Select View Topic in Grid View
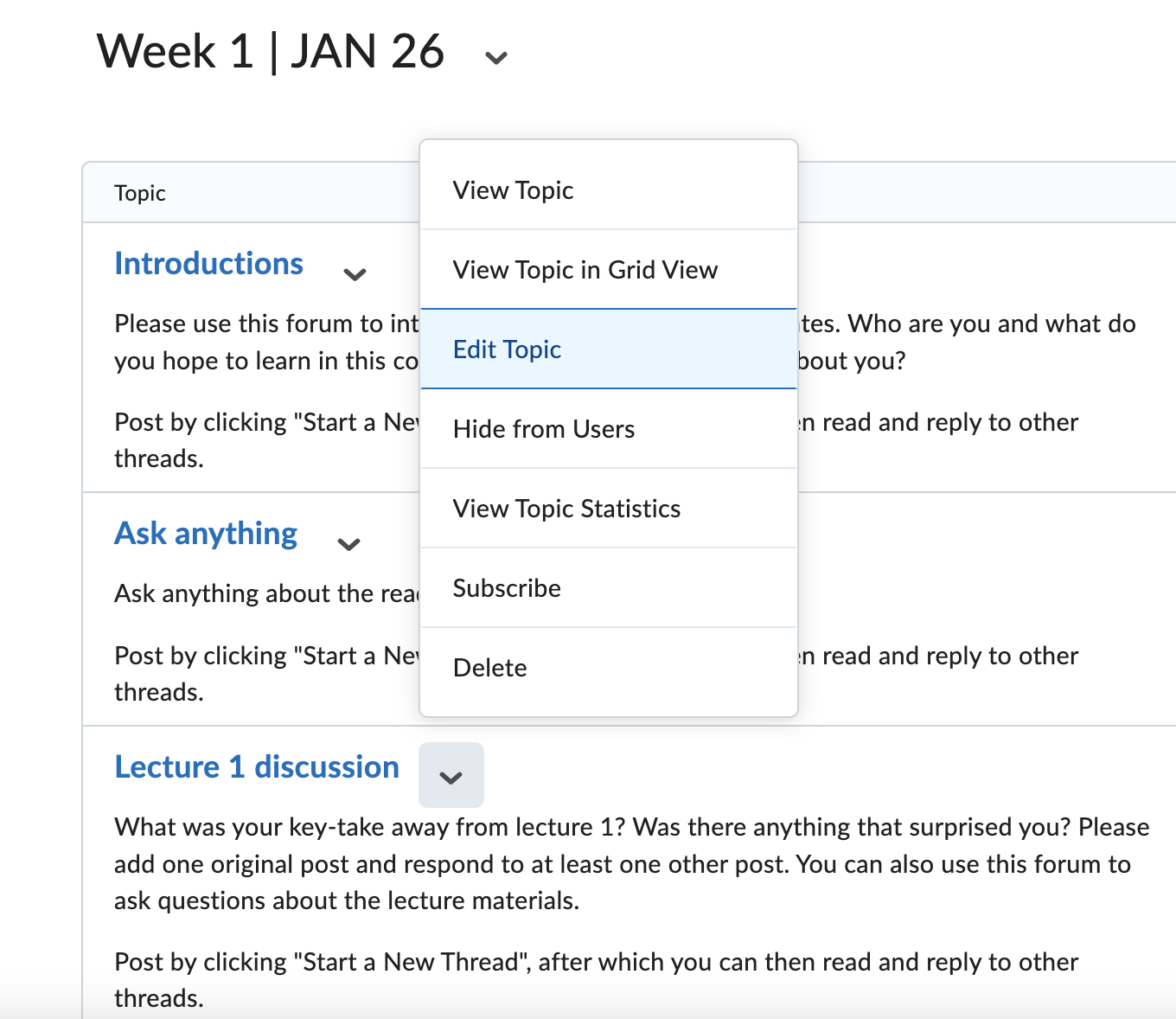This screenshot has height=1019, width=1176. pyautogui.click(x=585, y=270)
